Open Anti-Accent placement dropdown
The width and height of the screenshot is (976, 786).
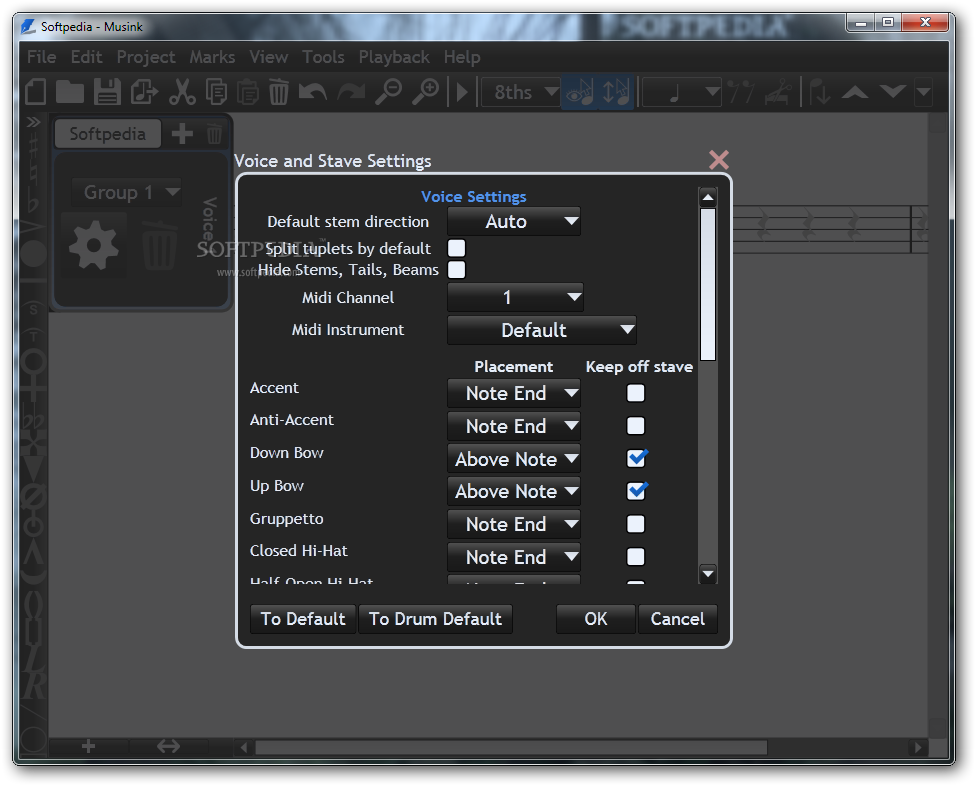pos(514,426)
